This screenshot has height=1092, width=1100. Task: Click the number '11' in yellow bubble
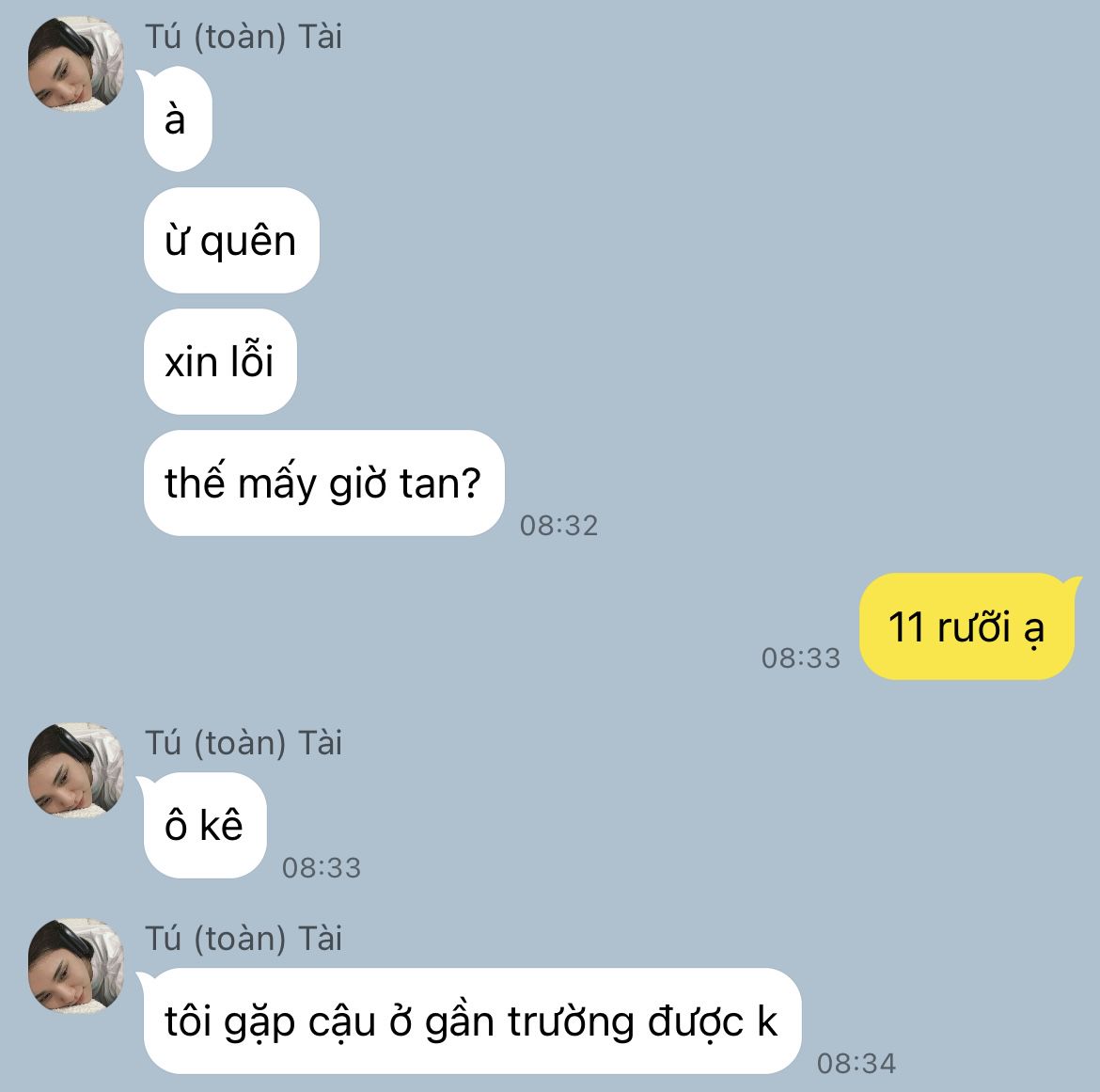point(905,626)
